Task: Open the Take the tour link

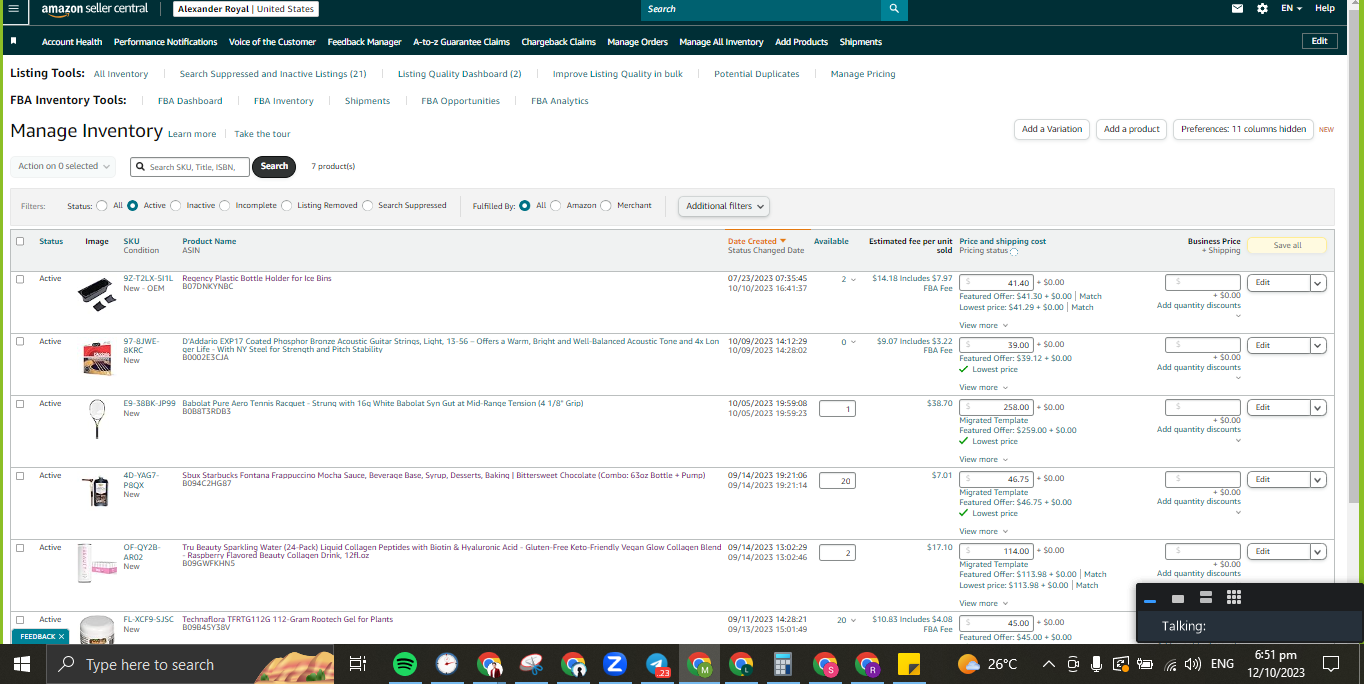Action: [262, 134]
